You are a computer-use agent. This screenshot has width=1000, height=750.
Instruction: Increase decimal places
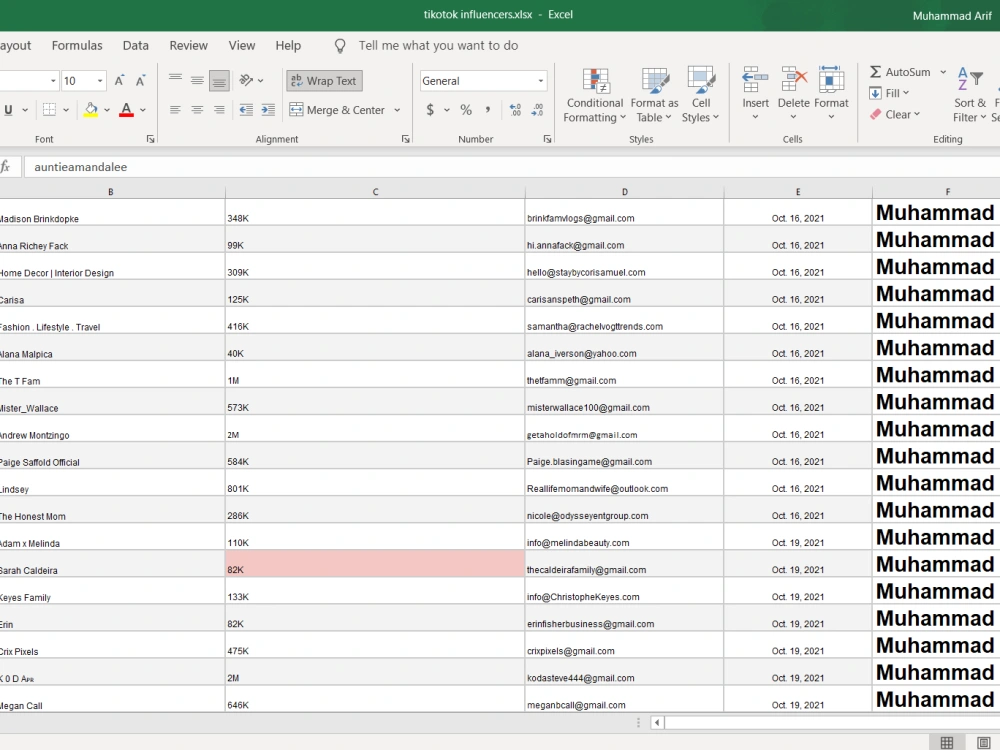[x=515, y=110]
